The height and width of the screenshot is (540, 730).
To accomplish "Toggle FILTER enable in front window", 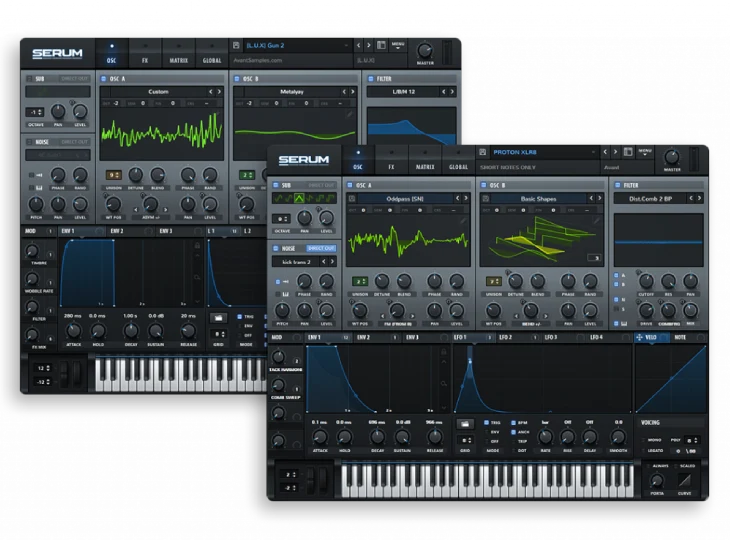I will [x=617, y=185].
